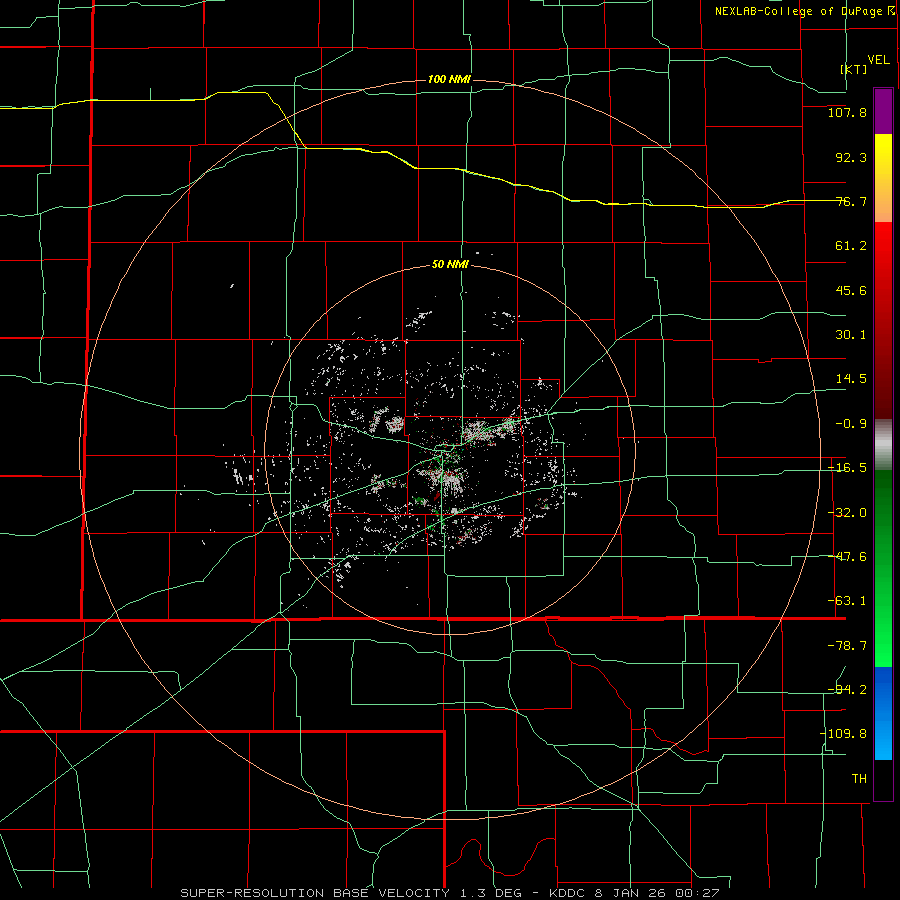Click the 76.7 velocity scale value
900x900 pixels.
pos(851,201)
